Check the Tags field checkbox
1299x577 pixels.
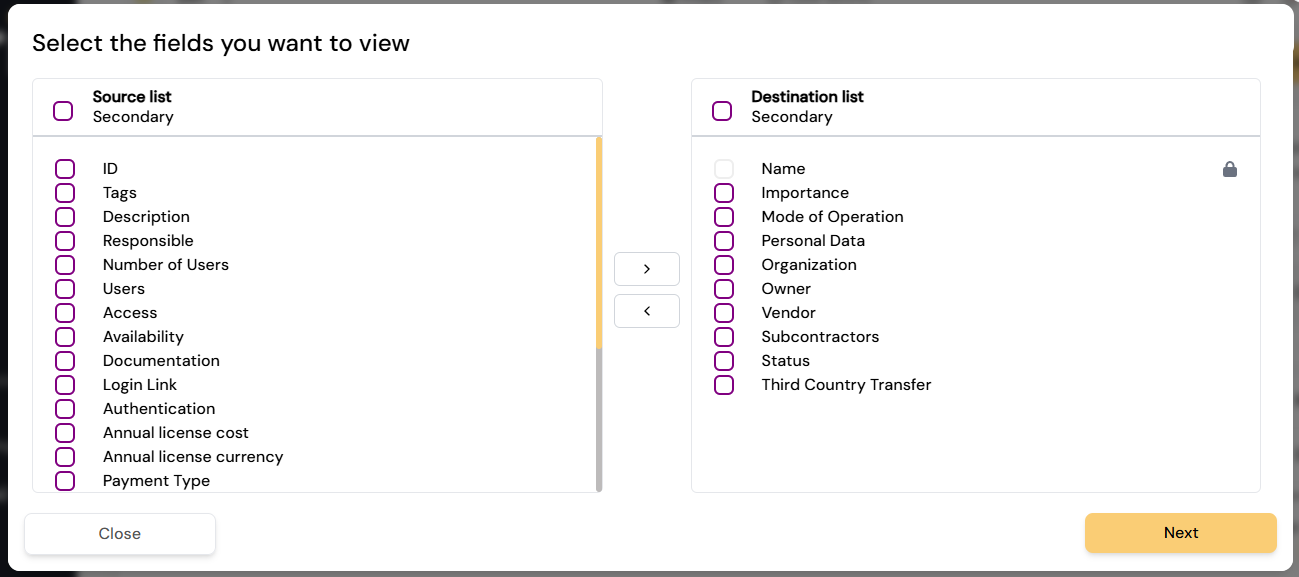(x=65, y=193)
